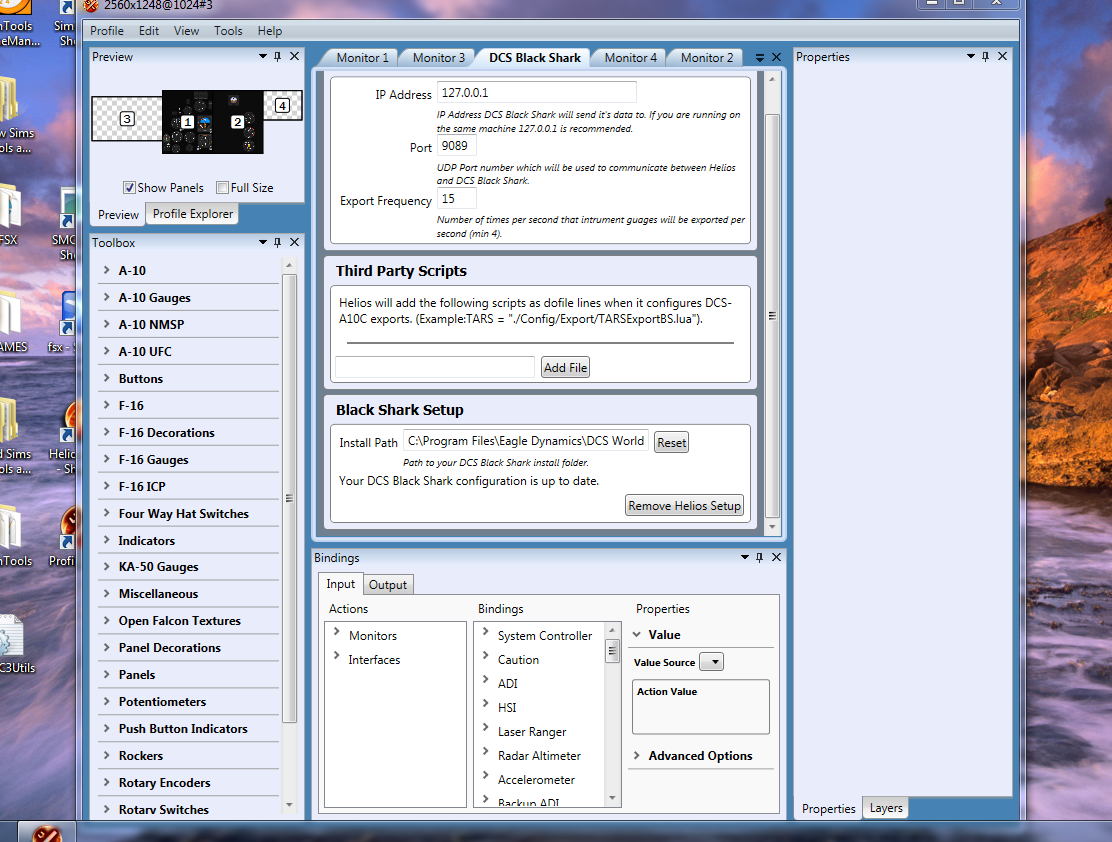The height and width of the screenshot is (842, 1112).
Task: Enable the Full Size checkbox
Action: pos(223,187)
